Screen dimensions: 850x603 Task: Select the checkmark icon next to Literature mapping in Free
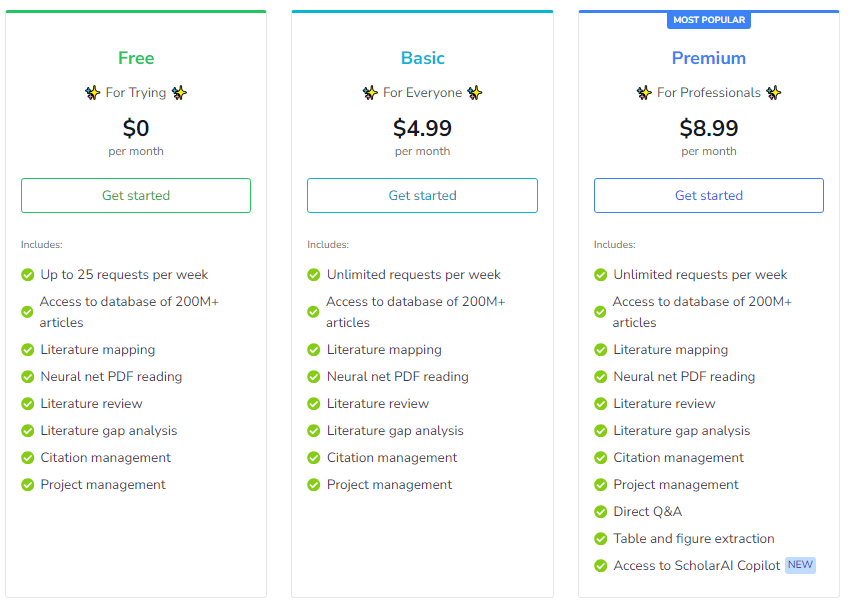[27, 350]
